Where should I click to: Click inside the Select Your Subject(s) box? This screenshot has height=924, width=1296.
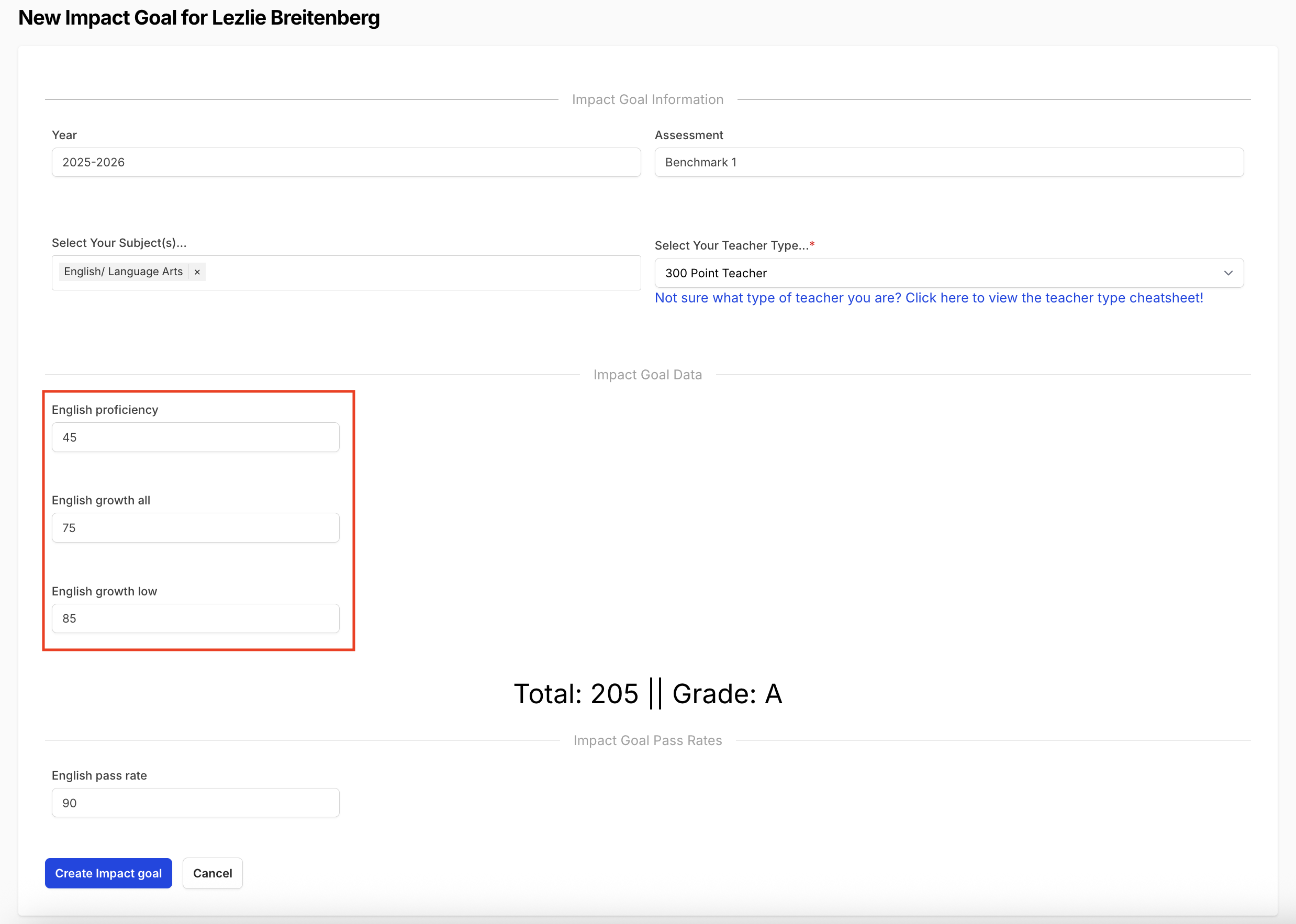click(x=421, y=273)
